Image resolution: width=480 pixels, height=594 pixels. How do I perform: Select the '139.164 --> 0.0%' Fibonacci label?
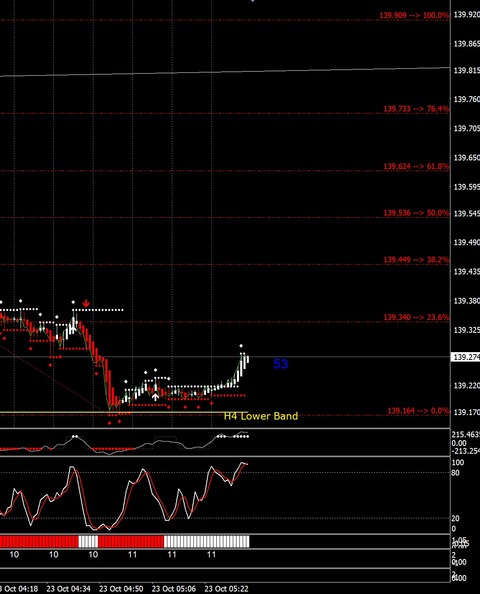pyautogui.click(x=418, y=411)
